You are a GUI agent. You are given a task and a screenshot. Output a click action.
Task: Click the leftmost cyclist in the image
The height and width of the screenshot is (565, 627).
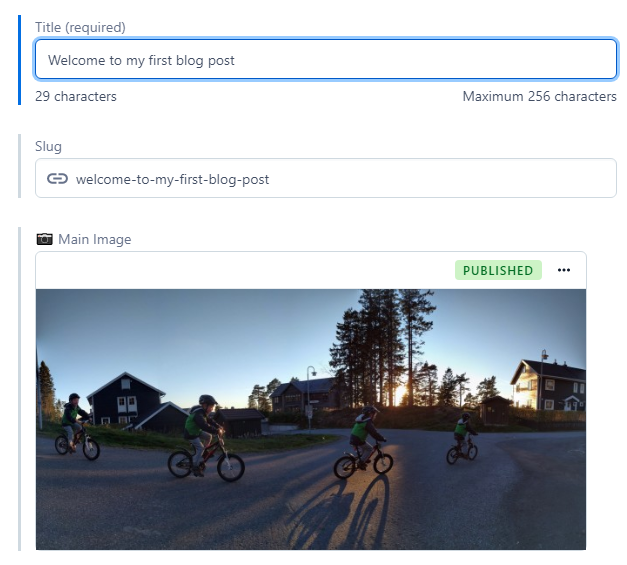point(75,427)
